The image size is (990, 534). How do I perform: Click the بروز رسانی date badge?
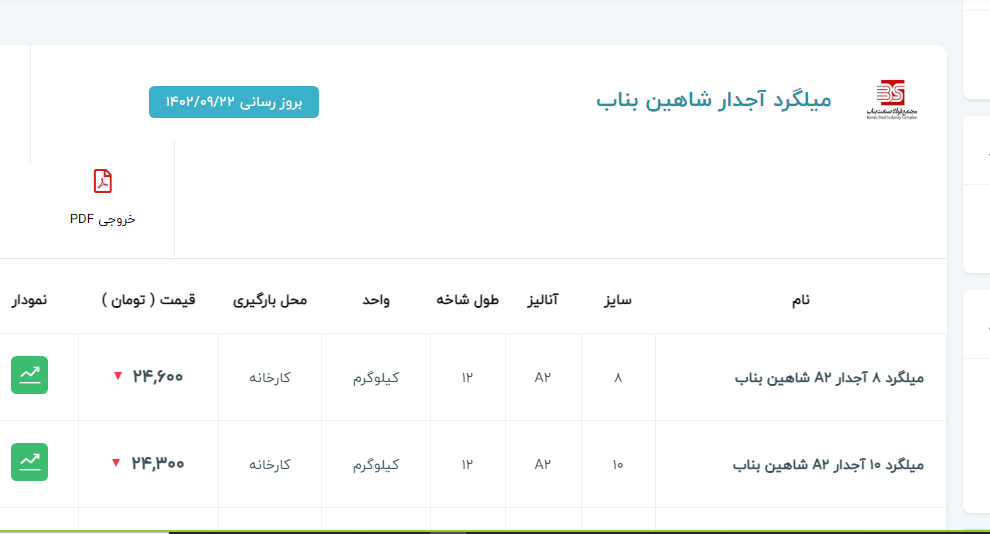[x=234, y=102]
